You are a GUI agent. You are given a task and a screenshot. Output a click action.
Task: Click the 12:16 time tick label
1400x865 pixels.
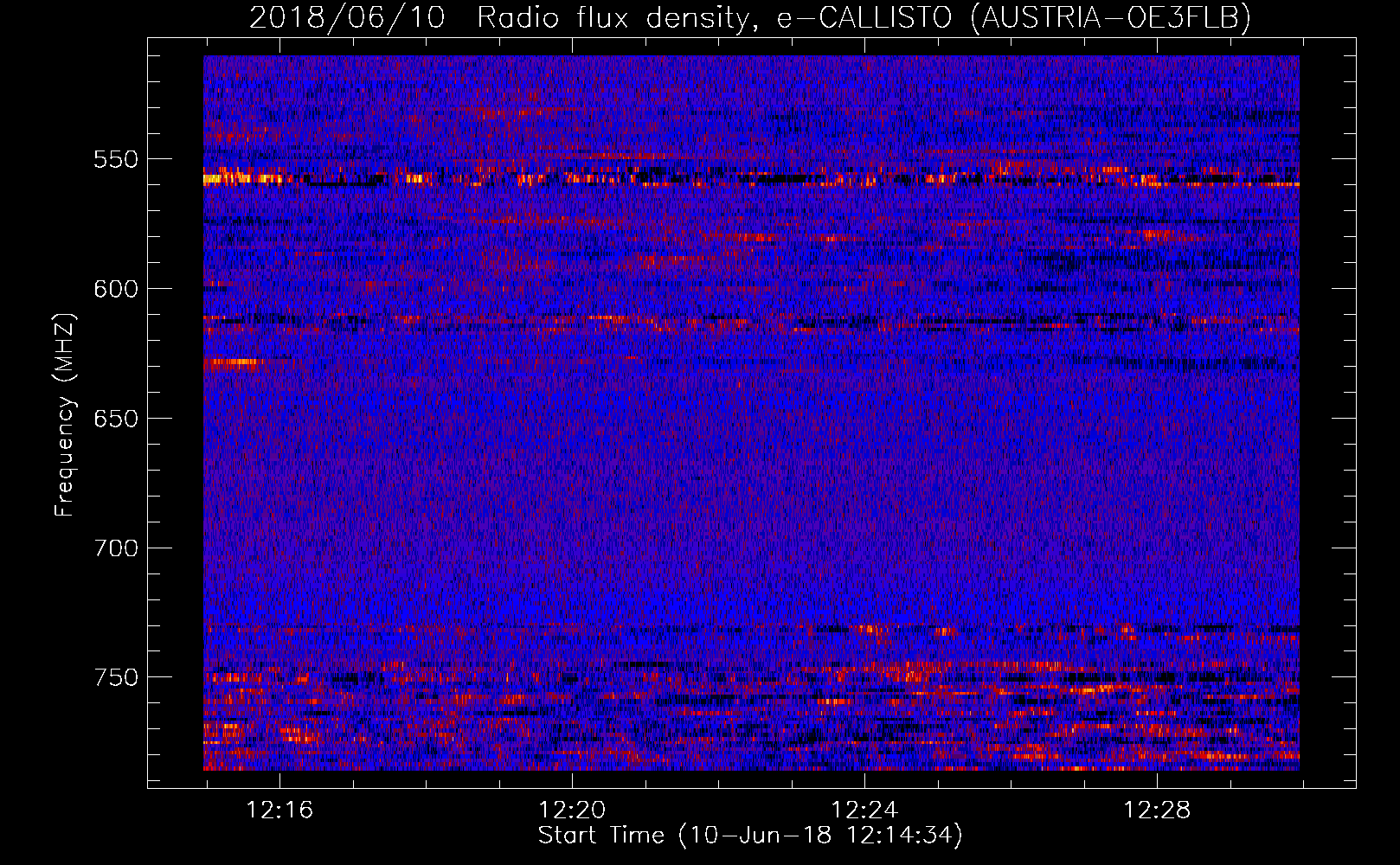[x=279, y=811]
